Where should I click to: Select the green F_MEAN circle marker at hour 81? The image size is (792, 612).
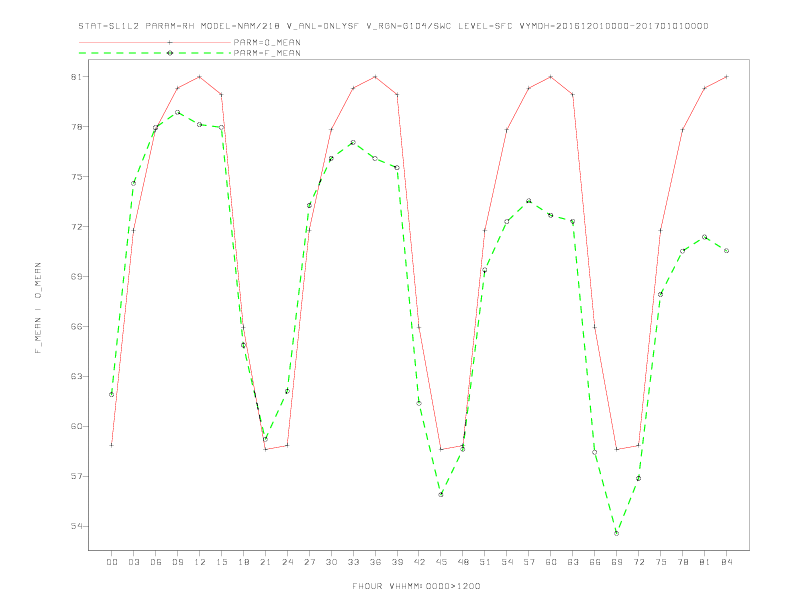[705, 237]
